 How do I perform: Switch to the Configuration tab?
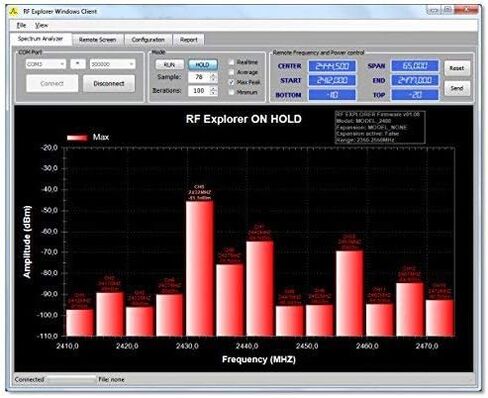(148, 40)
